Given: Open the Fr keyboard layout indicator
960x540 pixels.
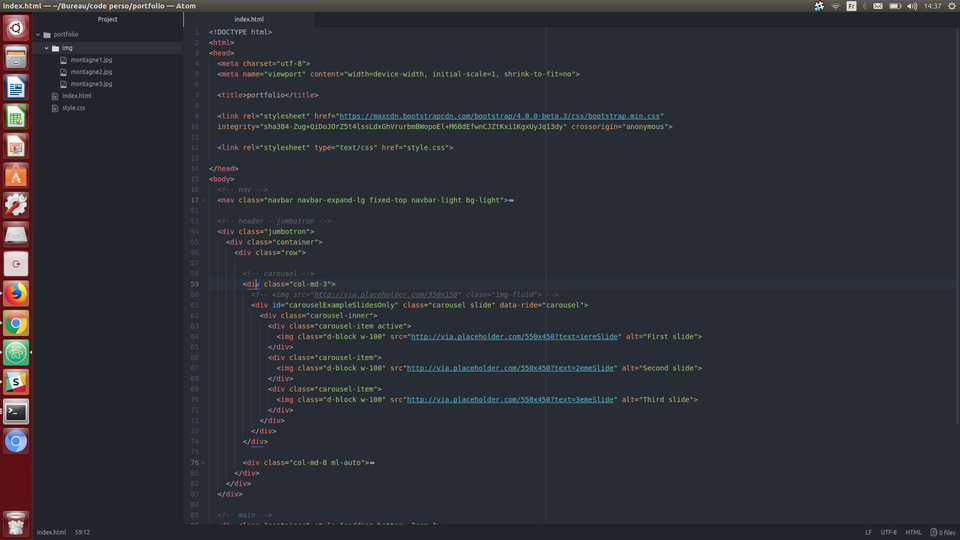Looking at the screenshot, I should click(851, 6).
